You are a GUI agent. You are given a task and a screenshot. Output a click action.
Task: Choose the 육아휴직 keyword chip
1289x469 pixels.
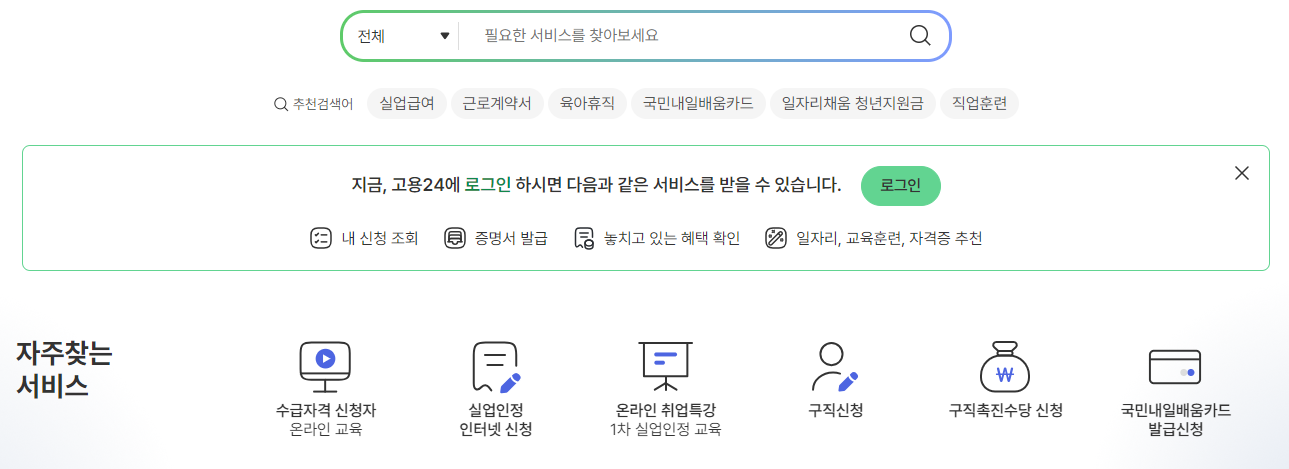click(x=587, y=104)
